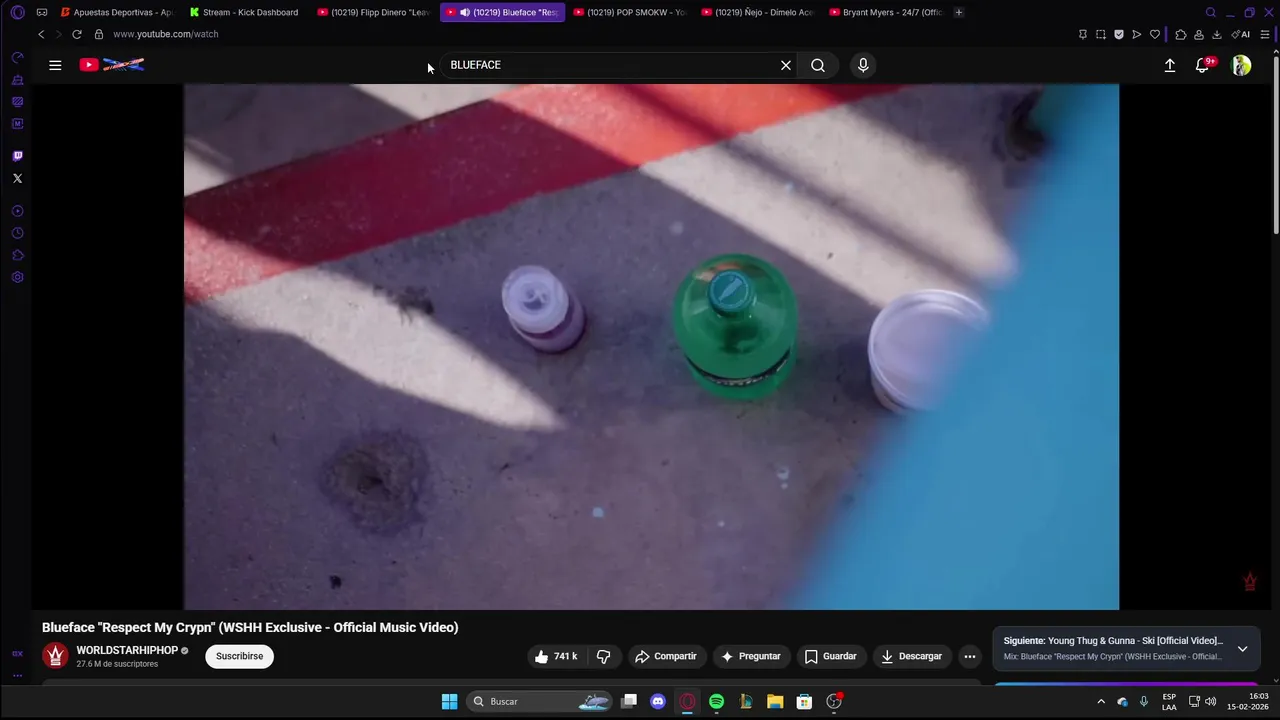Clear the BLUEFACE search text
This screenshot has height=720, width=1280.
(786, 65)
